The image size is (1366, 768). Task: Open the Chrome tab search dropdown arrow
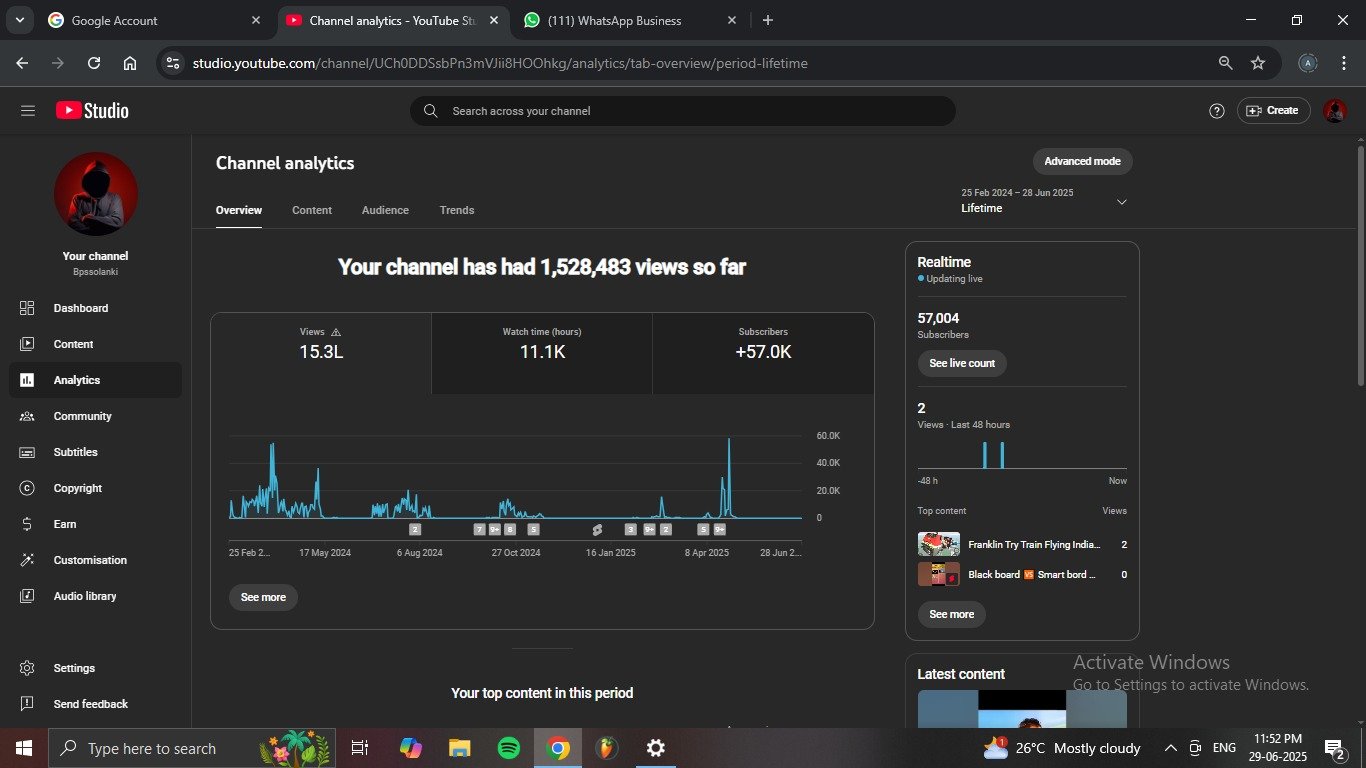[19, 20]
